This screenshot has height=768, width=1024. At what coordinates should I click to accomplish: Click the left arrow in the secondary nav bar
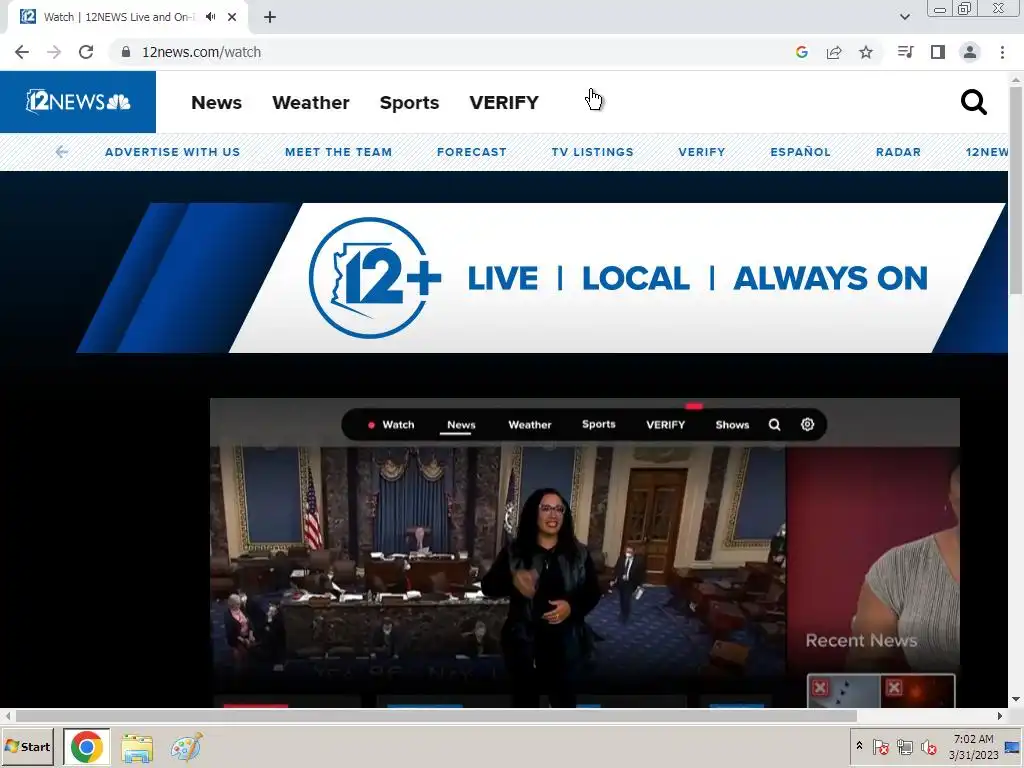click(61, 152)
